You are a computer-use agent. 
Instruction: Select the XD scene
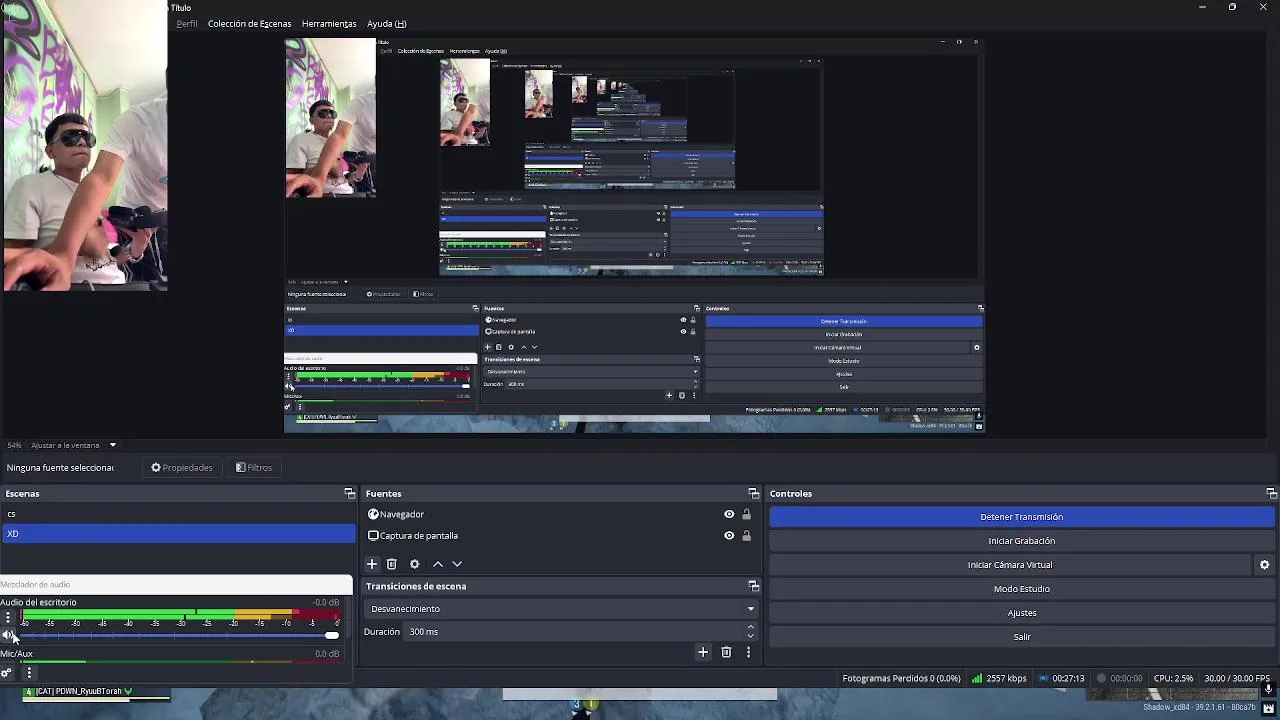[178, 534]
